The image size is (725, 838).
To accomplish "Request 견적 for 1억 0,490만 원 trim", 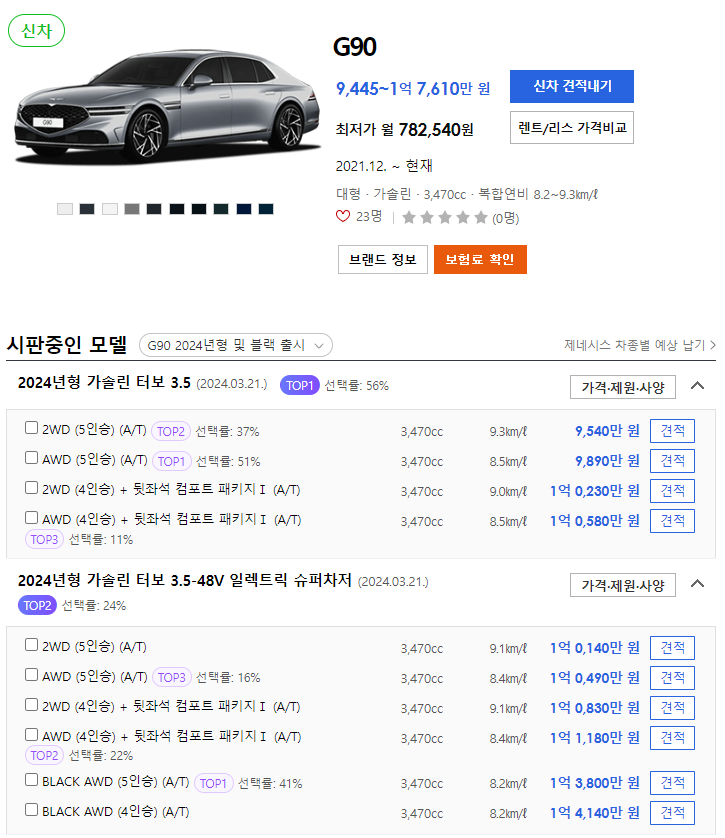I will click(672, 678).
